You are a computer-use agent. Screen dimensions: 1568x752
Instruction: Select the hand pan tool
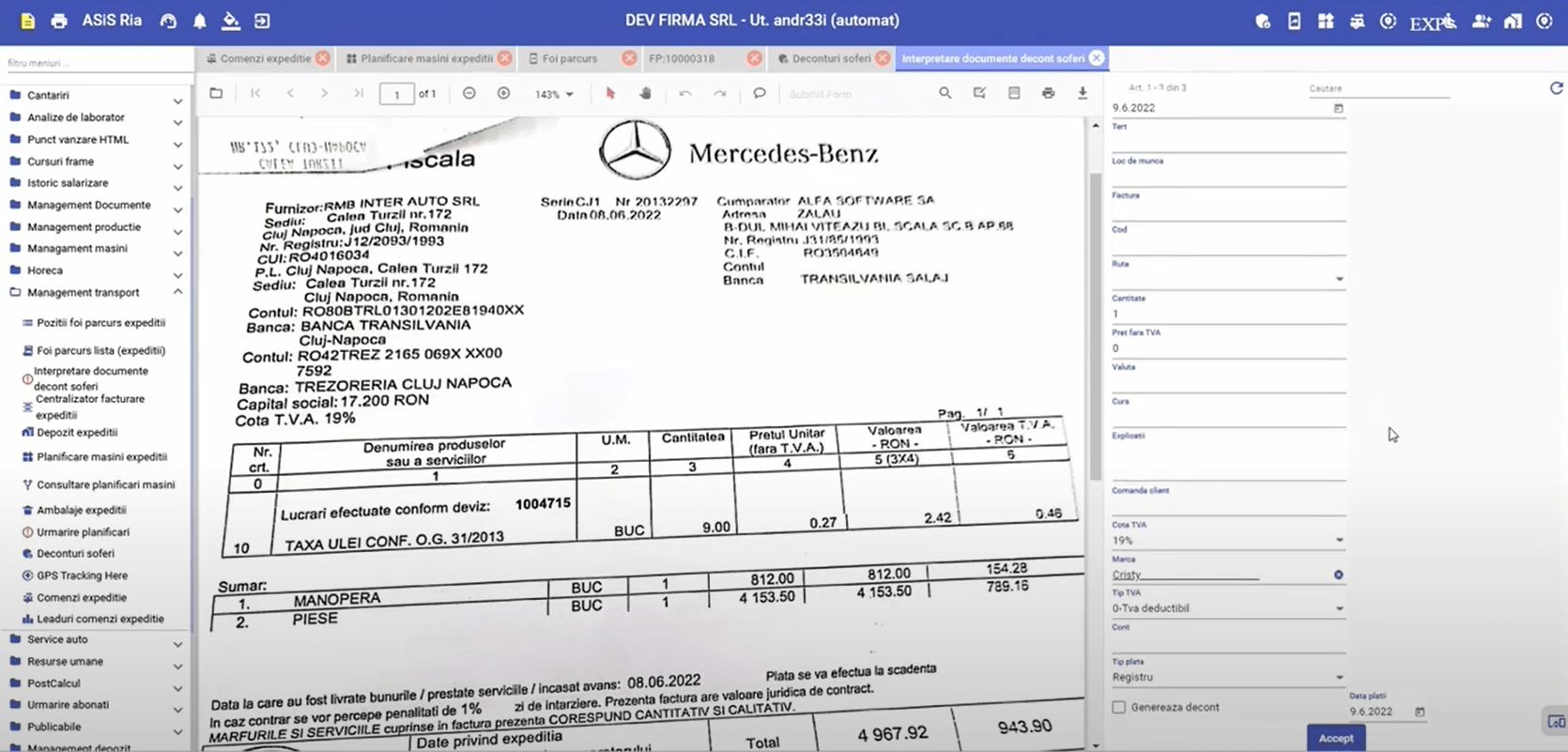click(645, 94)
